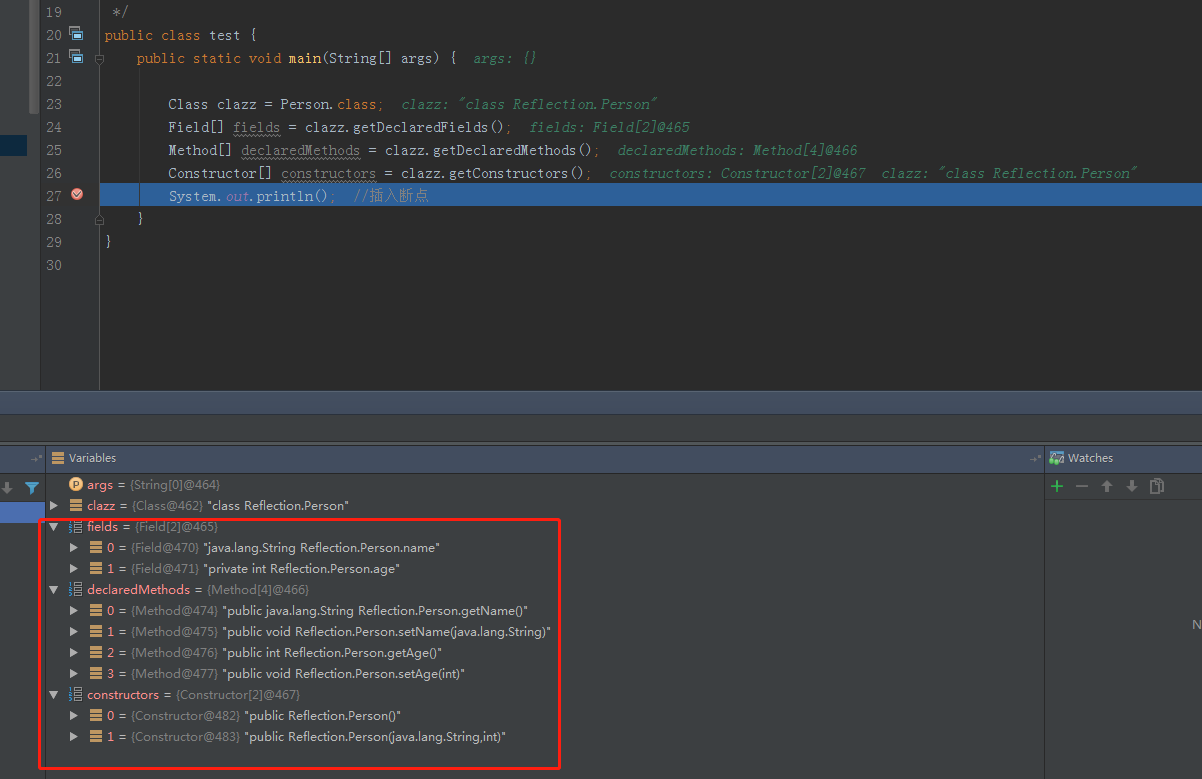Select the "private int Reflection.Person.age" row
The height and width of the screenshot is (779, 1202).
[x=544, y=569]
